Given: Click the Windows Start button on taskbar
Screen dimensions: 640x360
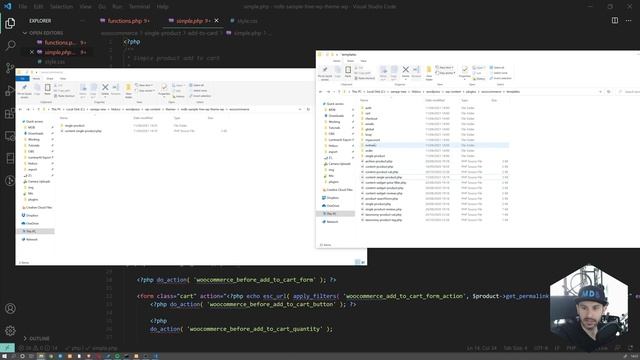Looking at the screenshot, I should click(x=3, y=356).
